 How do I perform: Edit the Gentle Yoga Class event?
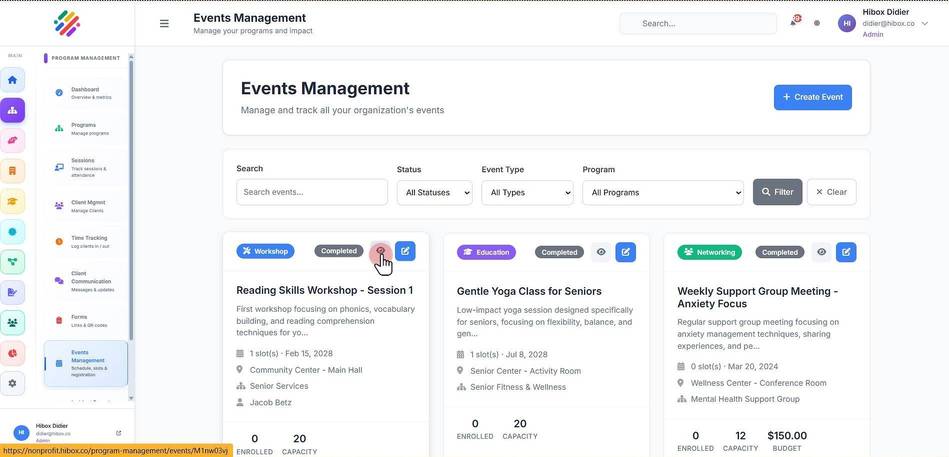click(x=625, y=252)
